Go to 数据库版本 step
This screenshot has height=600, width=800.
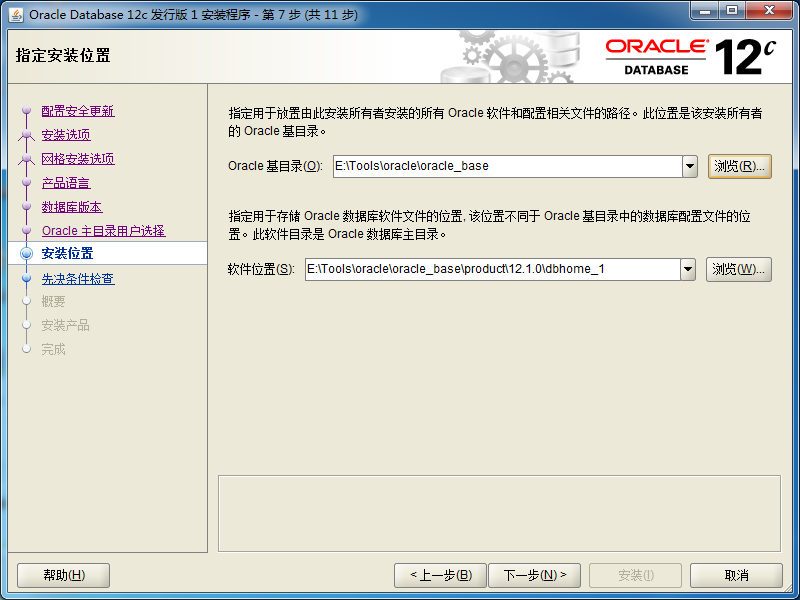72,207
